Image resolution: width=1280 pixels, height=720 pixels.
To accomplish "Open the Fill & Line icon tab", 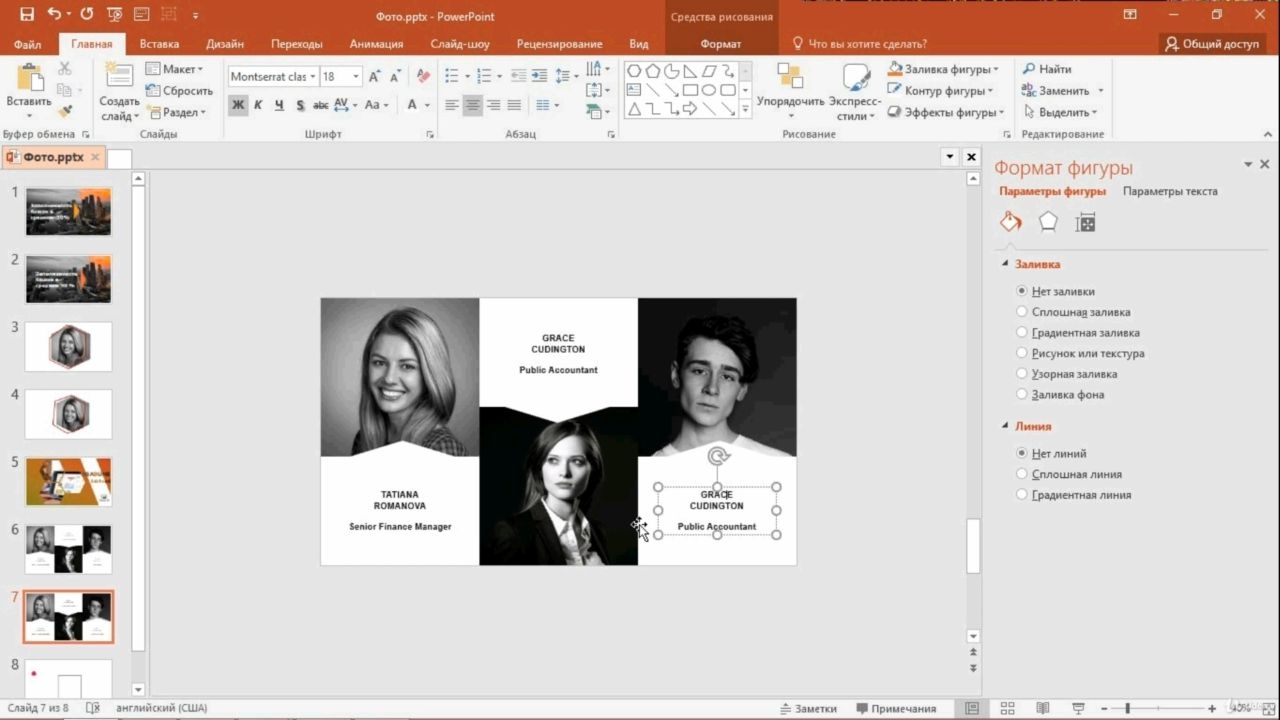I will [1011, 222].
